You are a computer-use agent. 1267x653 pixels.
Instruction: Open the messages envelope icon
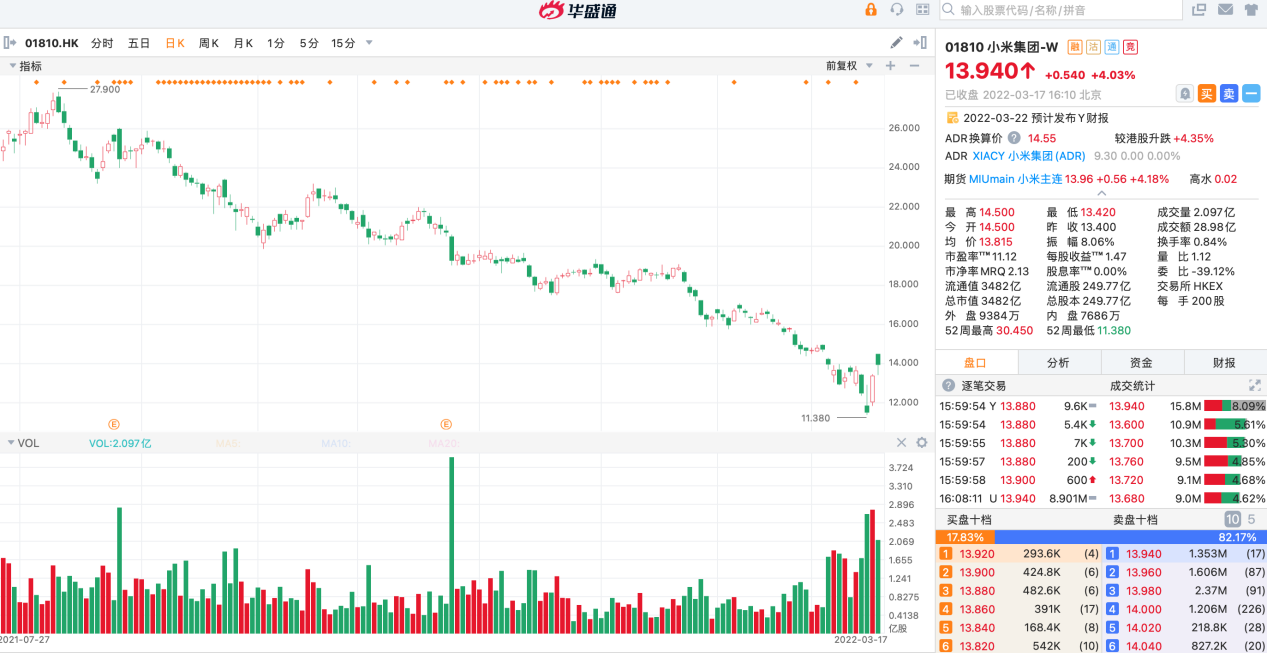coord(1225,10)
